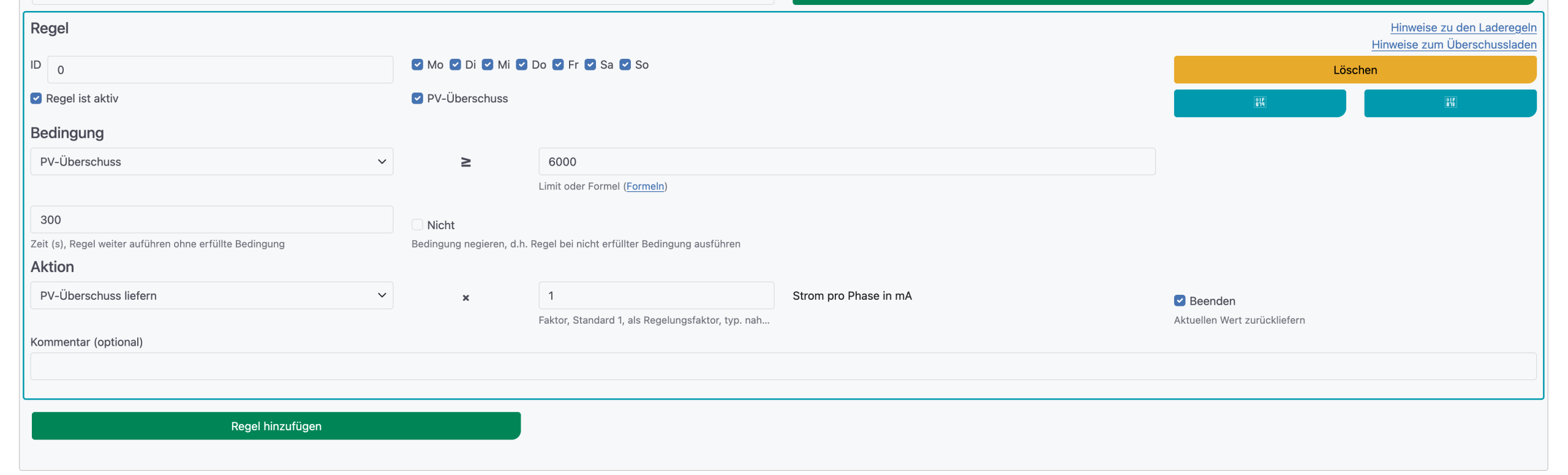
Task: Click the limit field containing 6000
Action: point(846,162)
